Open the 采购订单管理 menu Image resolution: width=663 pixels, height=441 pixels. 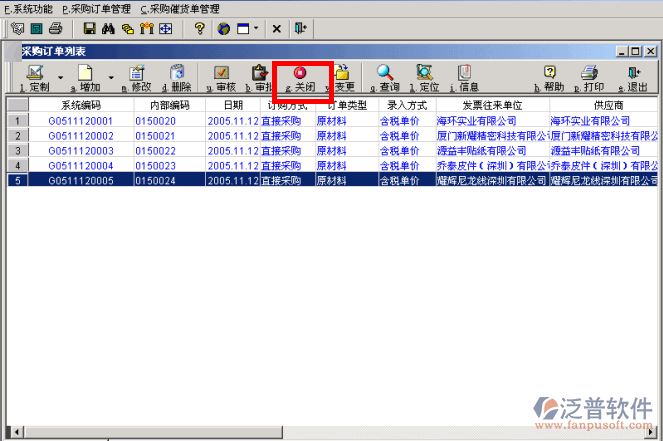click(x=97, y=8)
